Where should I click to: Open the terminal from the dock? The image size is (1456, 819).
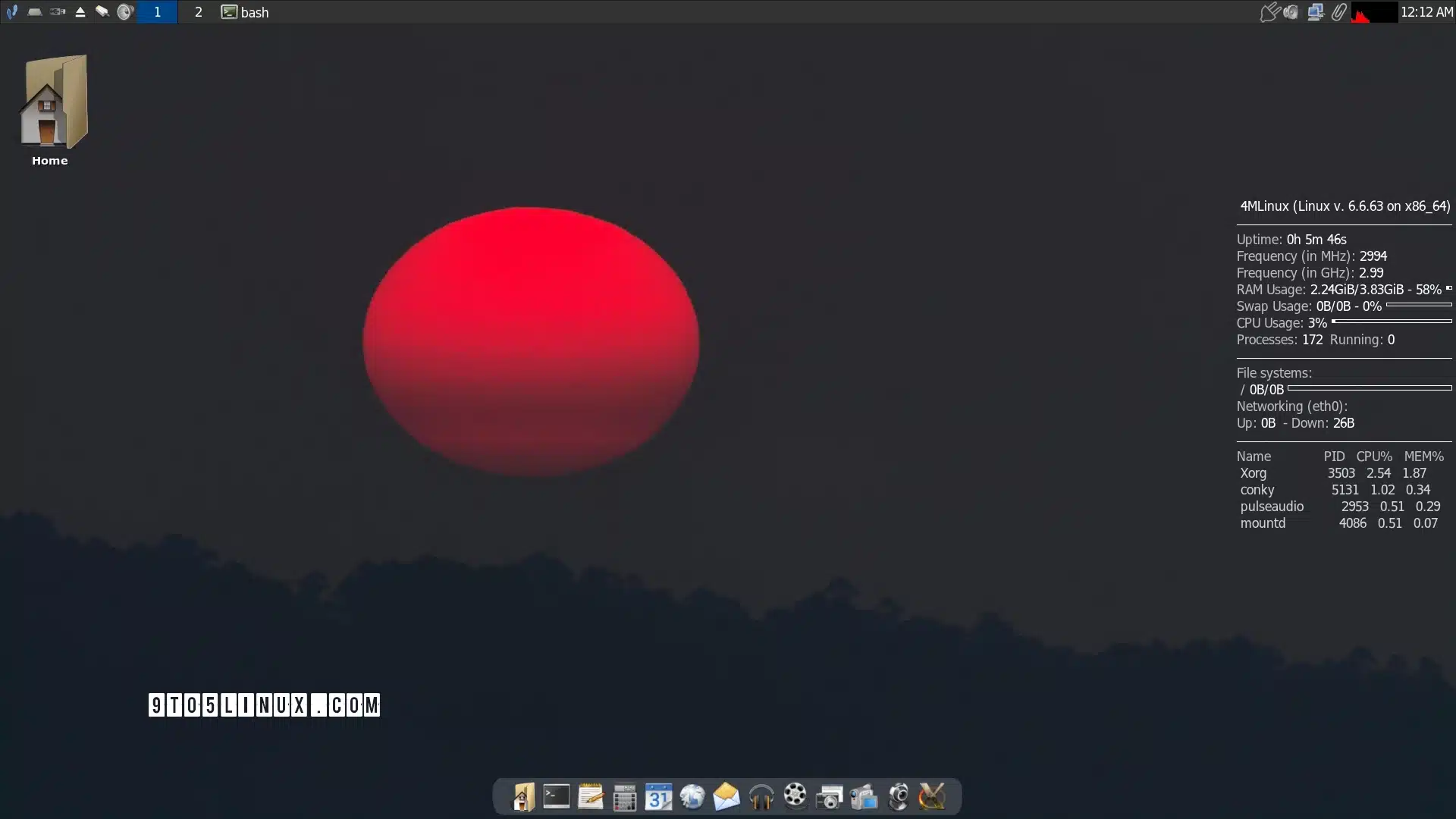pyautogui.click(x=556, y=796)
